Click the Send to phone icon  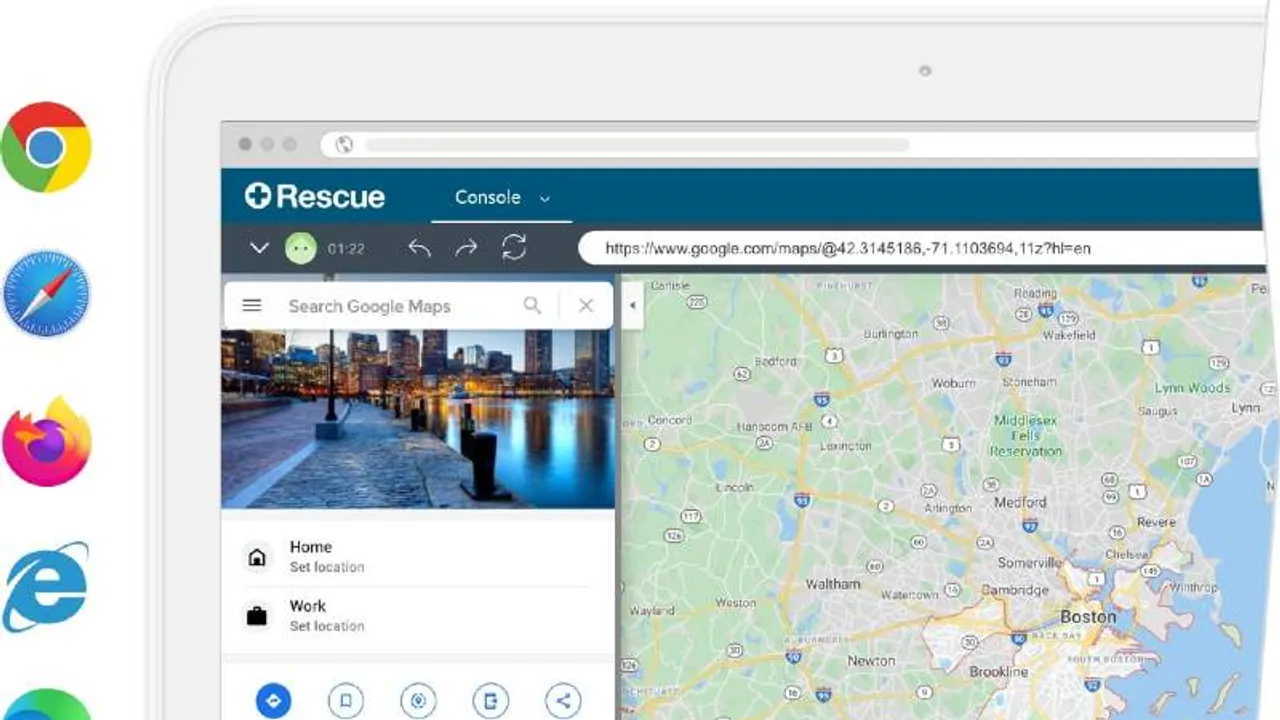coord(490,700)
